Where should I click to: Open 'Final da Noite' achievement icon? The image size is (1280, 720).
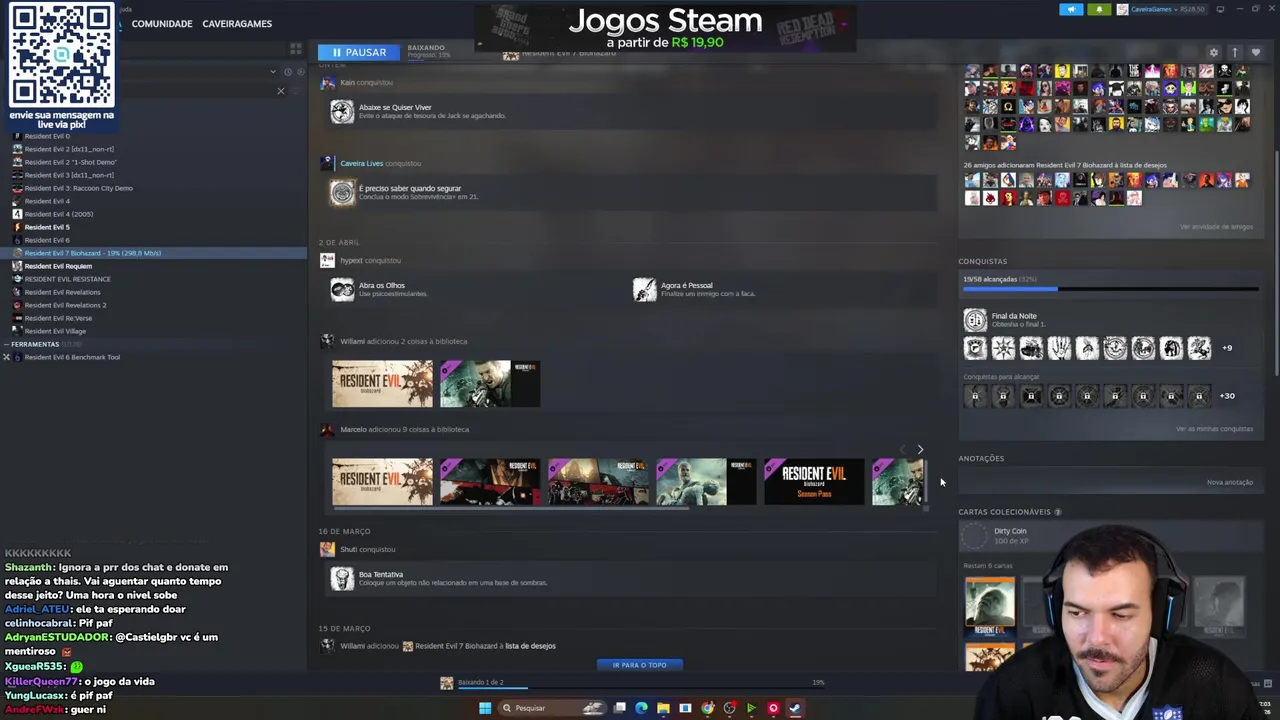[x=975, y=320]
